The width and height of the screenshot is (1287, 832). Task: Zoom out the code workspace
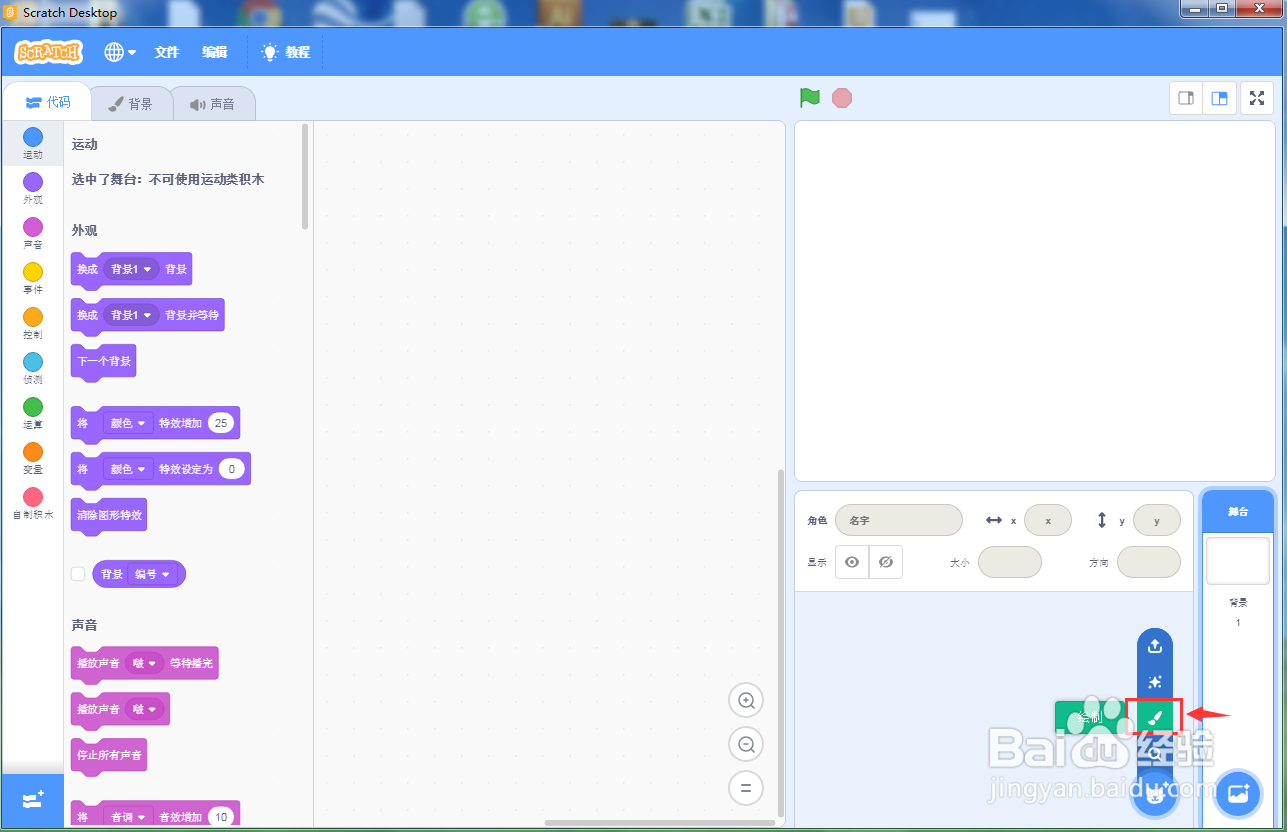tap(746, 744)
